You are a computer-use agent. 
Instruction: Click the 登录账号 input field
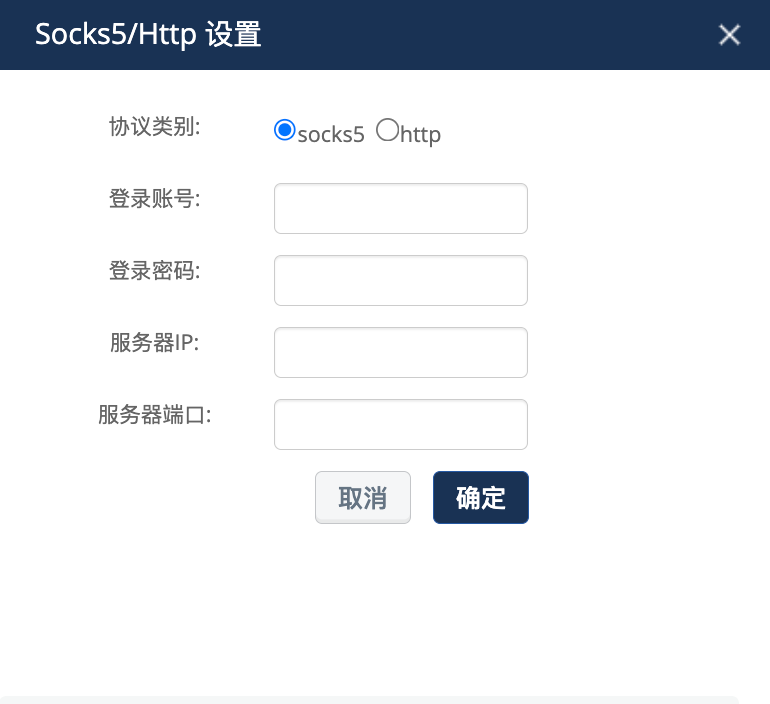pyautogui.click(x=400, y=208)
